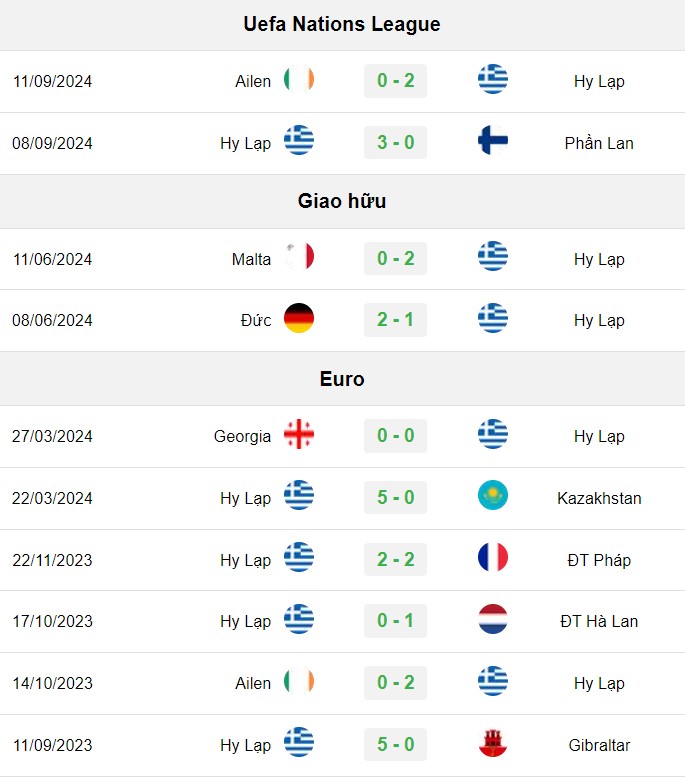Image resolution: width=685 pixels, height=778 pixels.
Task: Click the Germany flag beside Đức
Action: tap(299, 318)
